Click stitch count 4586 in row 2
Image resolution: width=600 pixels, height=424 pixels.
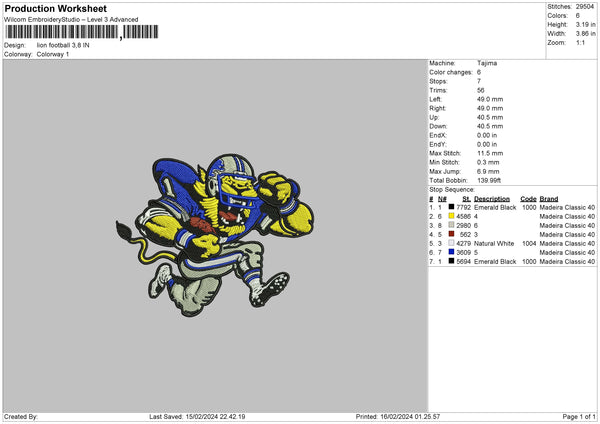tap(463, 217)
